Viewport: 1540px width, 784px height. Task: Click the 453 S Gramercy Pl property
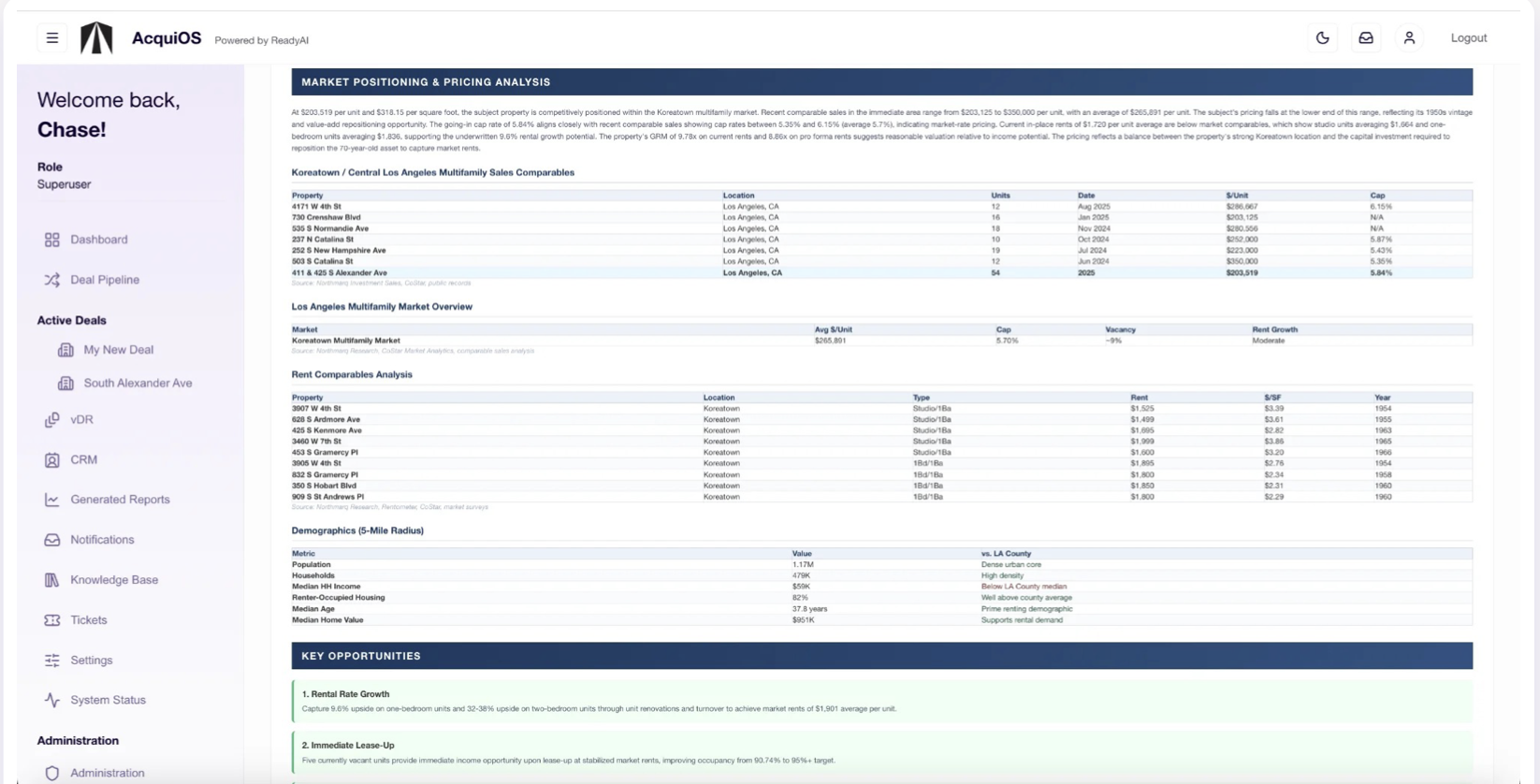[x=325, y=453]
